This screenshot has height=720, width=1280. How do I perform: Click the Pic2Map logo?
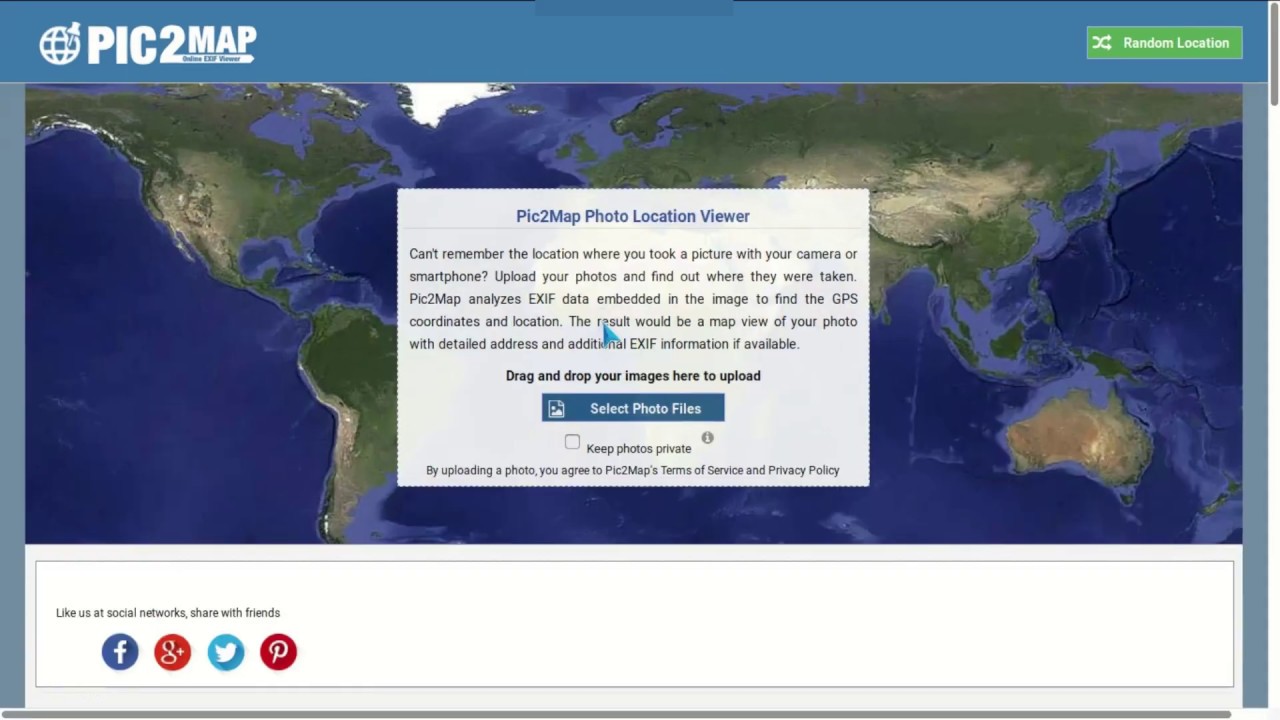(x=148, y=44)
